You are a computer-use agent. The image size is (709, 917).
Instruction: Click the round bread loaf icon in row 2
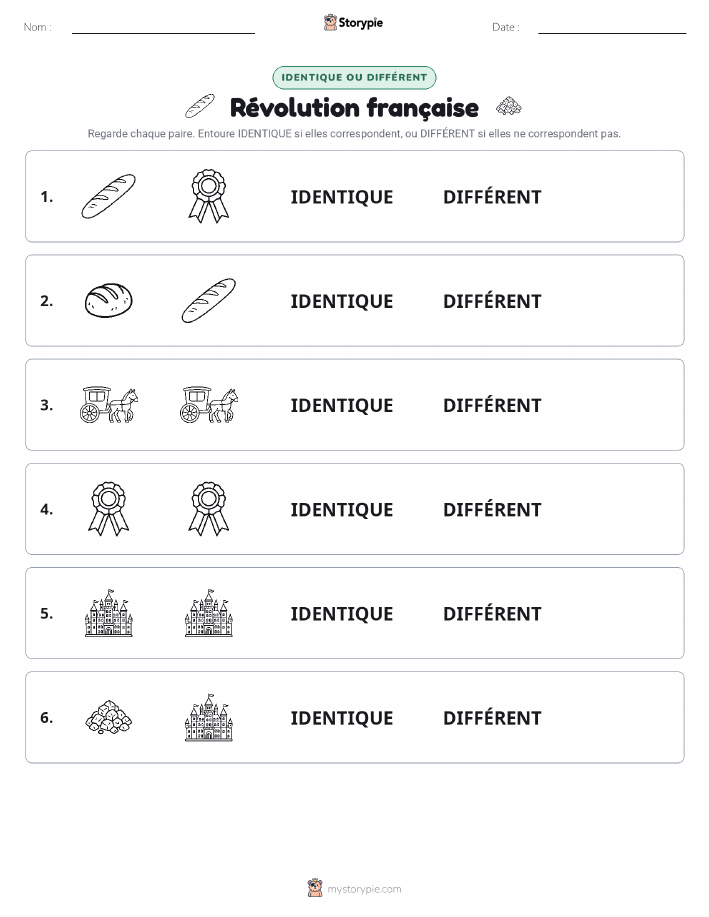click(109, 301)
